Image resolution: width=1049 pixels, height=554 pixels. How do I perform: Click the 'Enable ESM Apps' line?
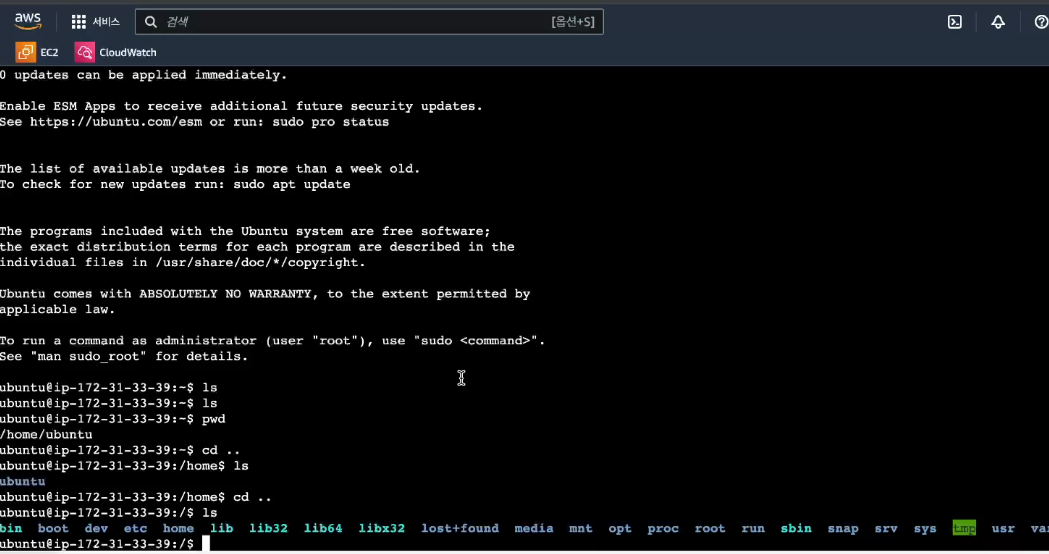coord(241,106)
